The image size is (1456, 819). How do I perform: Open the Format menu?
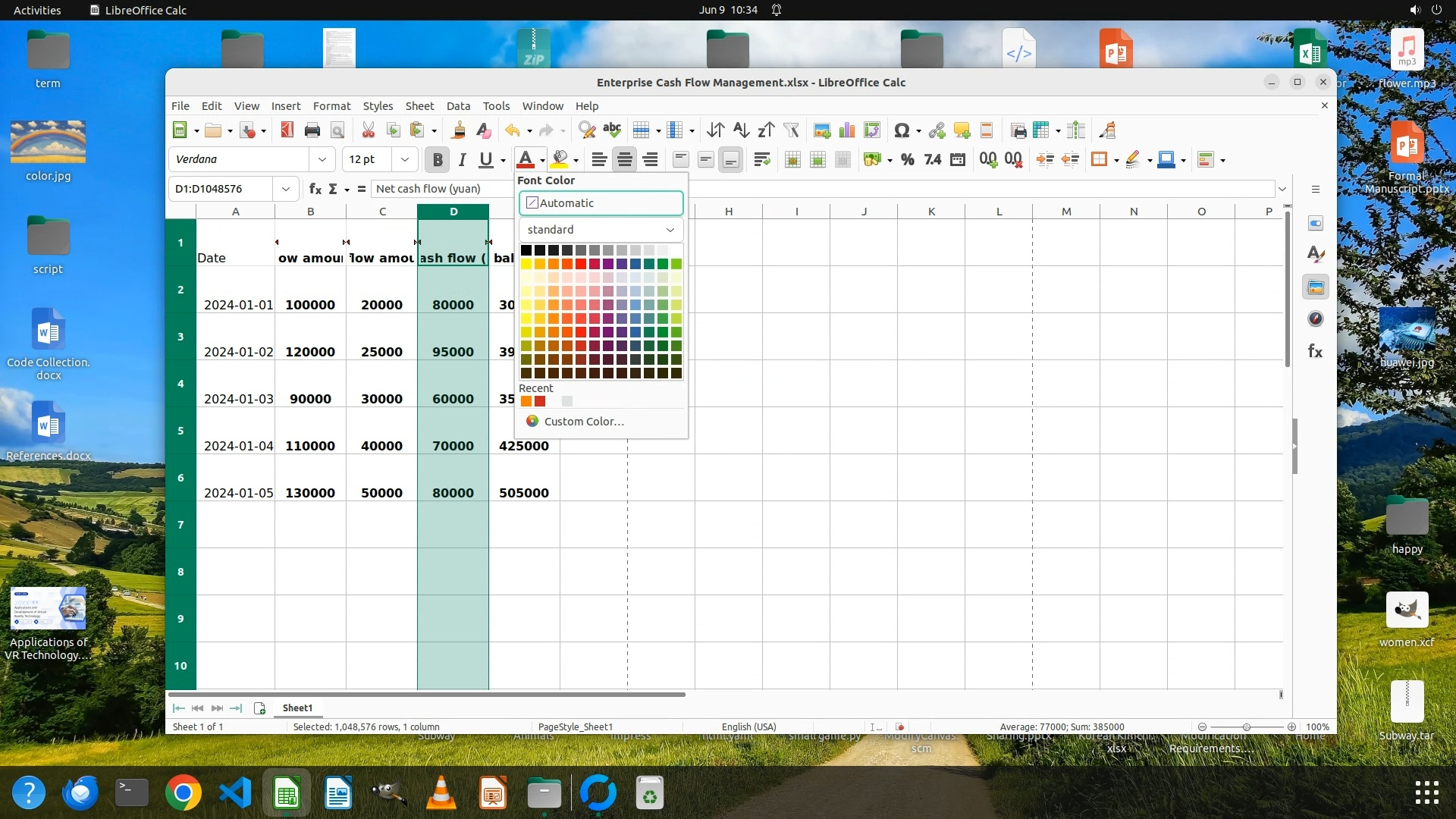coord(331,106)
